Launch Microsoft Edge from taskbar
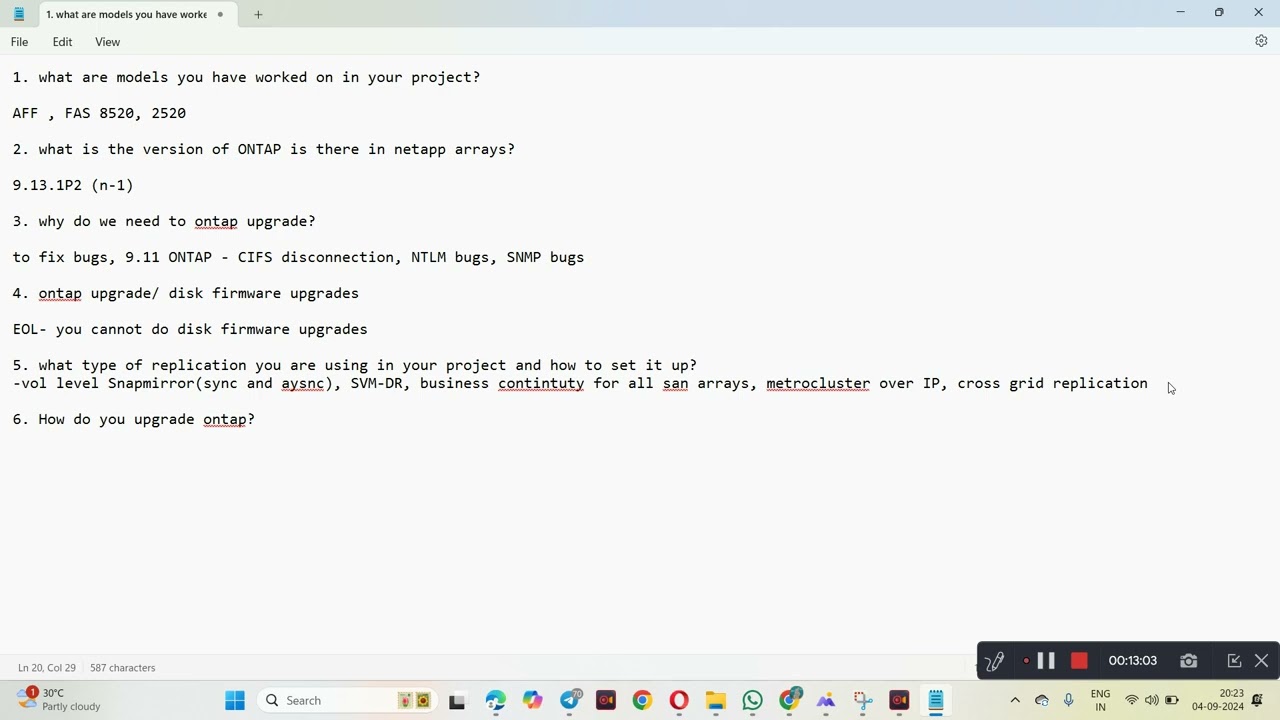The width and height of the screenshot is (1280, 720). click(496, 700)
